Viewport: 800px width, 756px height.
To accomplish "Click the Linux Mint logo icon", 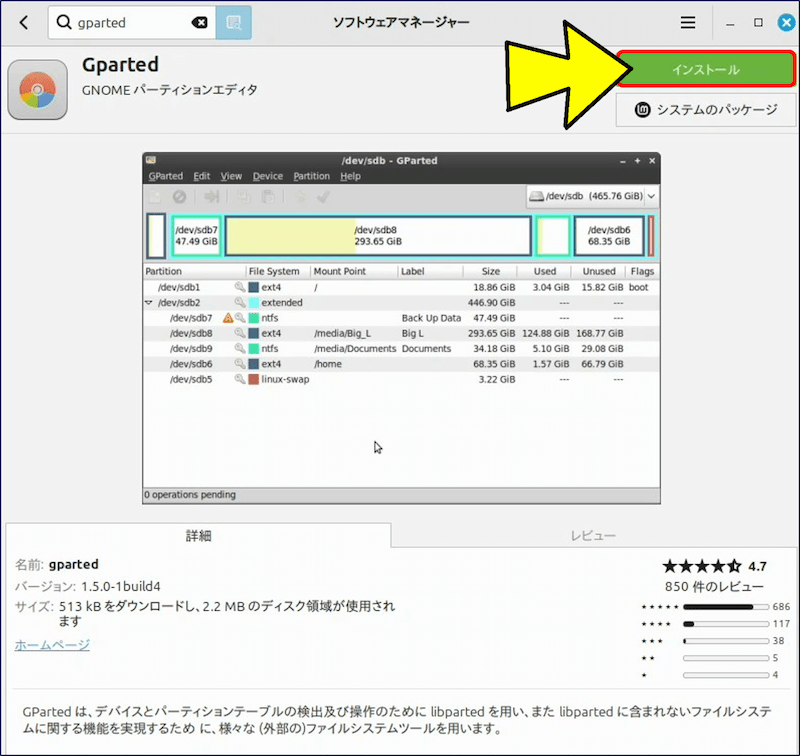I will (644, 110).
